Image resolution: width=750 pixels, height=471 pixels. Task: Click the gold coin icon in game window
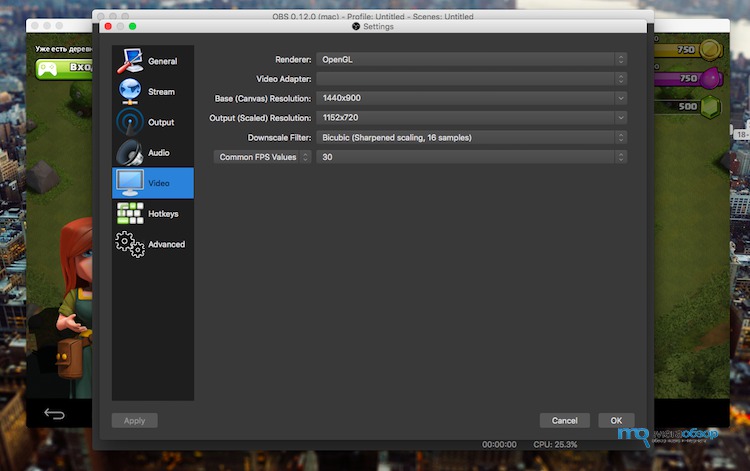tap(711, 50)
